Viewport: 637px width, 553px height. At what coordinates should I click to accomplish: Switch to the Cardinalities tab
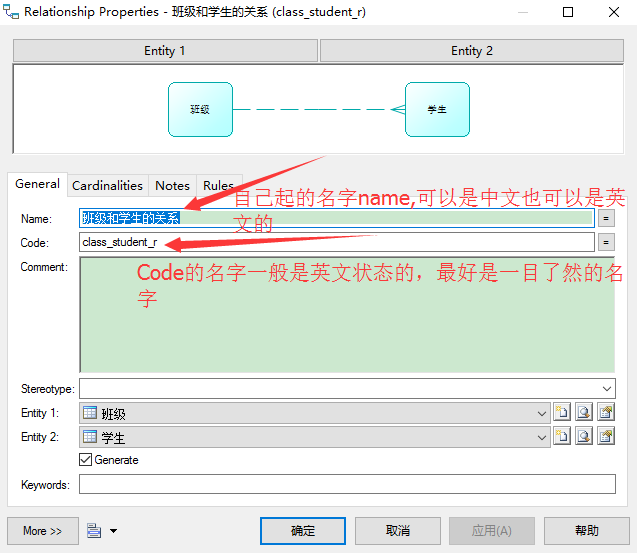[108, 186]
